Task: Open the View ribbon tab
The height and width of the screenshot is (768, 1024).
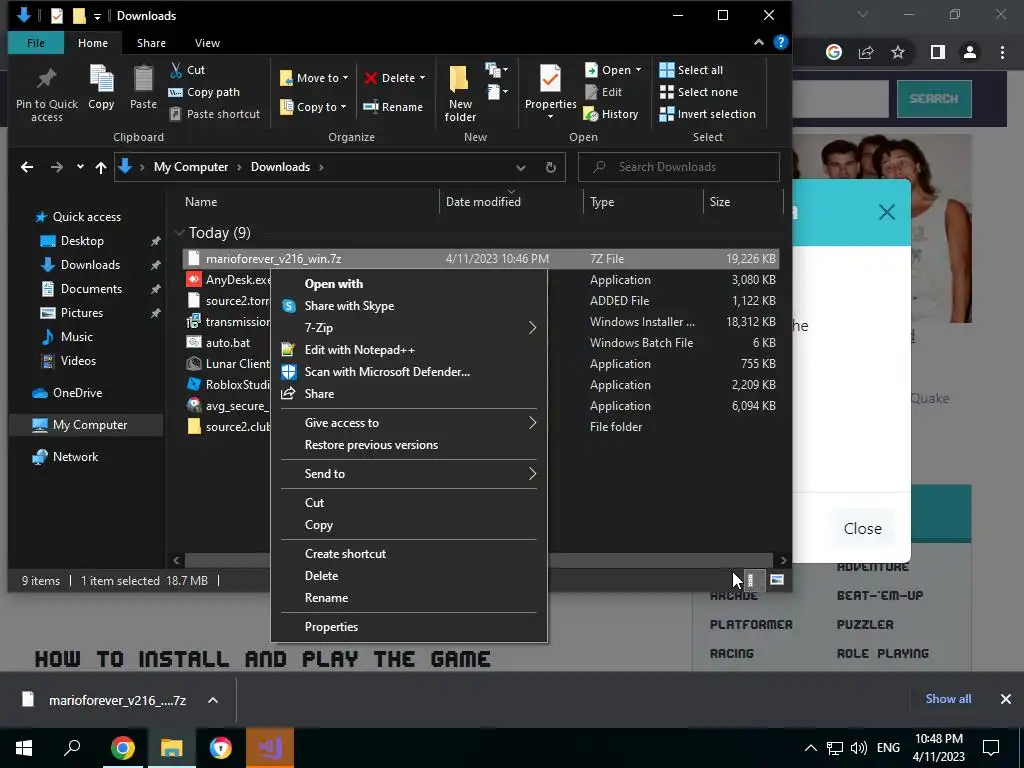Action: [x=207, y=43]
